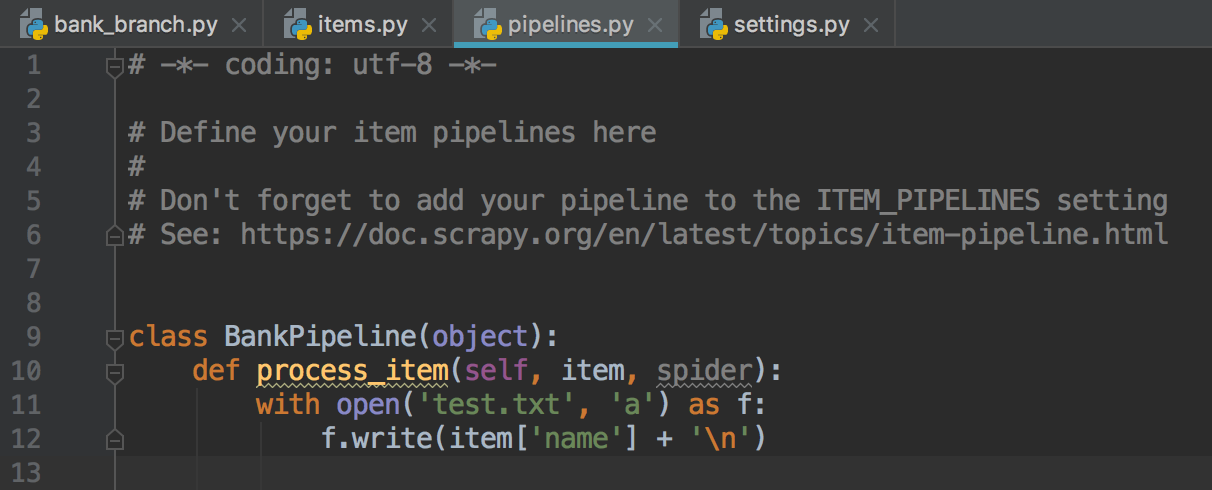Click the 'with' keyword on line 11
This screenshot has height=490, width=1212.
pos(288,405)
